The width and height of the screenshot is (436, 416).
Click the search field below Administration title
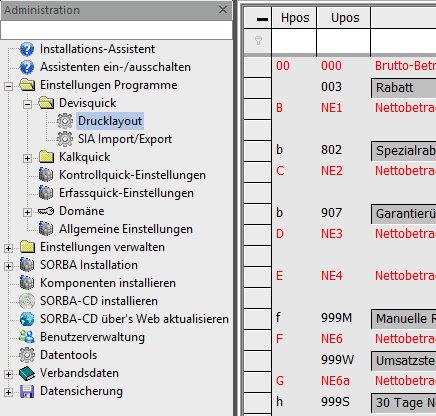[x=116, y=30]
